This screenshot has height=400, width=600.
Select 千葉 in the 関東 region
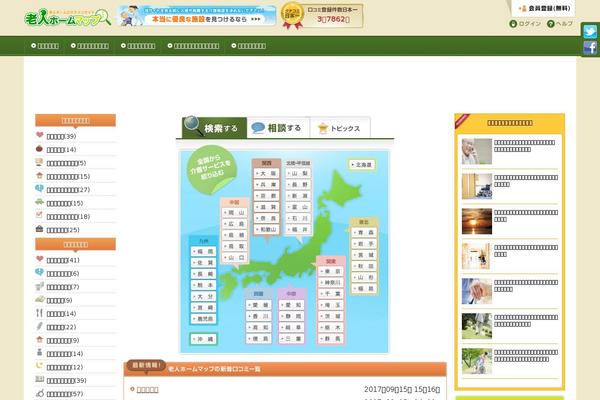click(331, 294)
